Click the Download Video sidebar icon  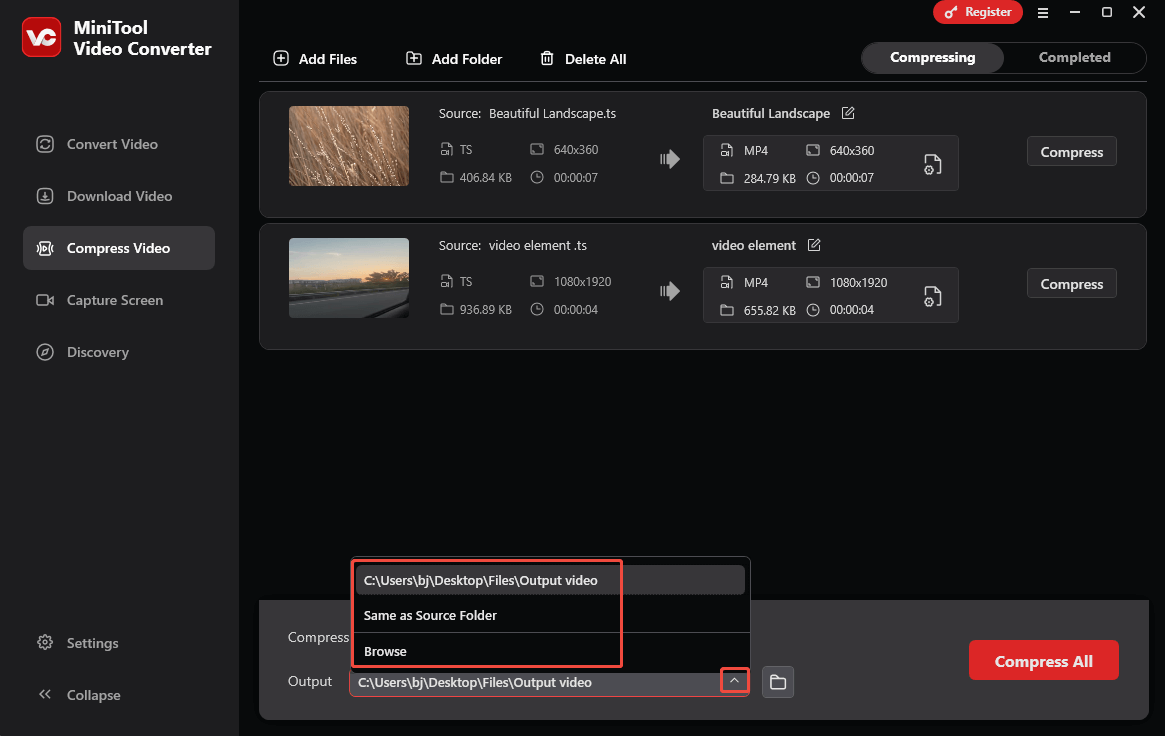click(45, 196)
